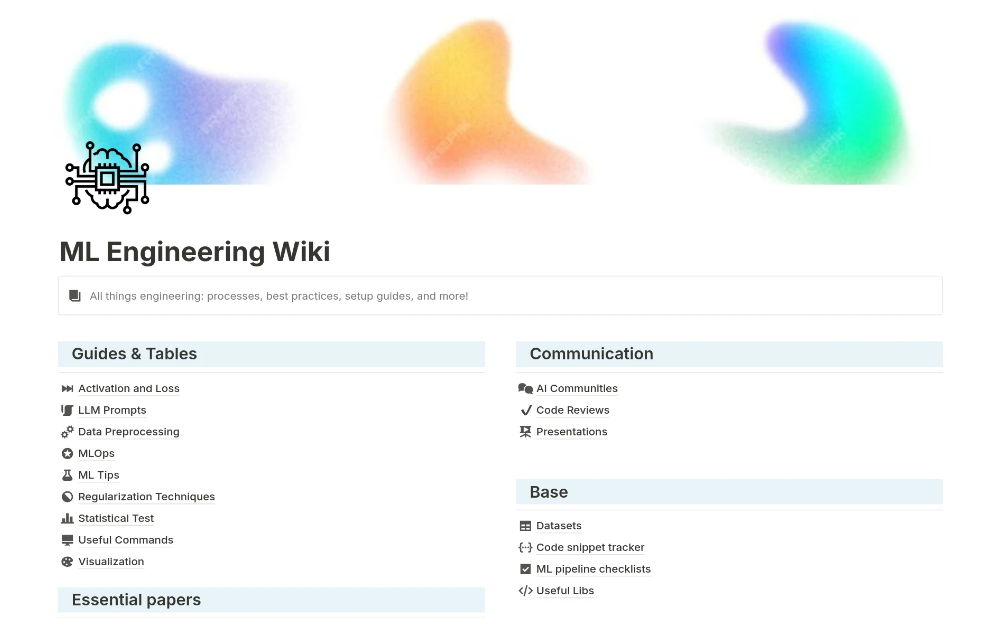Image resolution: width=1004 pixels, height=618 pixels.
Task: Click the gears icon beside Data Preprocessing
Action: pos(67,432)
